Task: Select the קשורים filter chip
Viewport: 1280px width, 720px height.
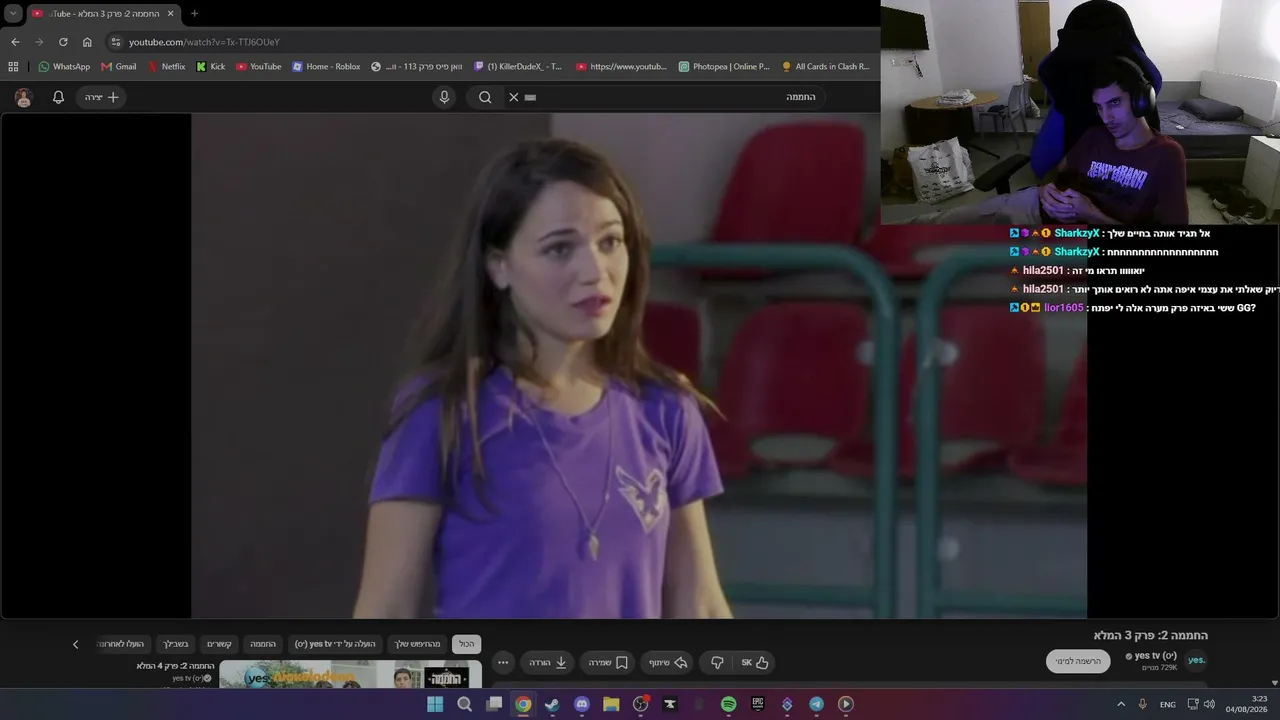Action: coord(219,644)
